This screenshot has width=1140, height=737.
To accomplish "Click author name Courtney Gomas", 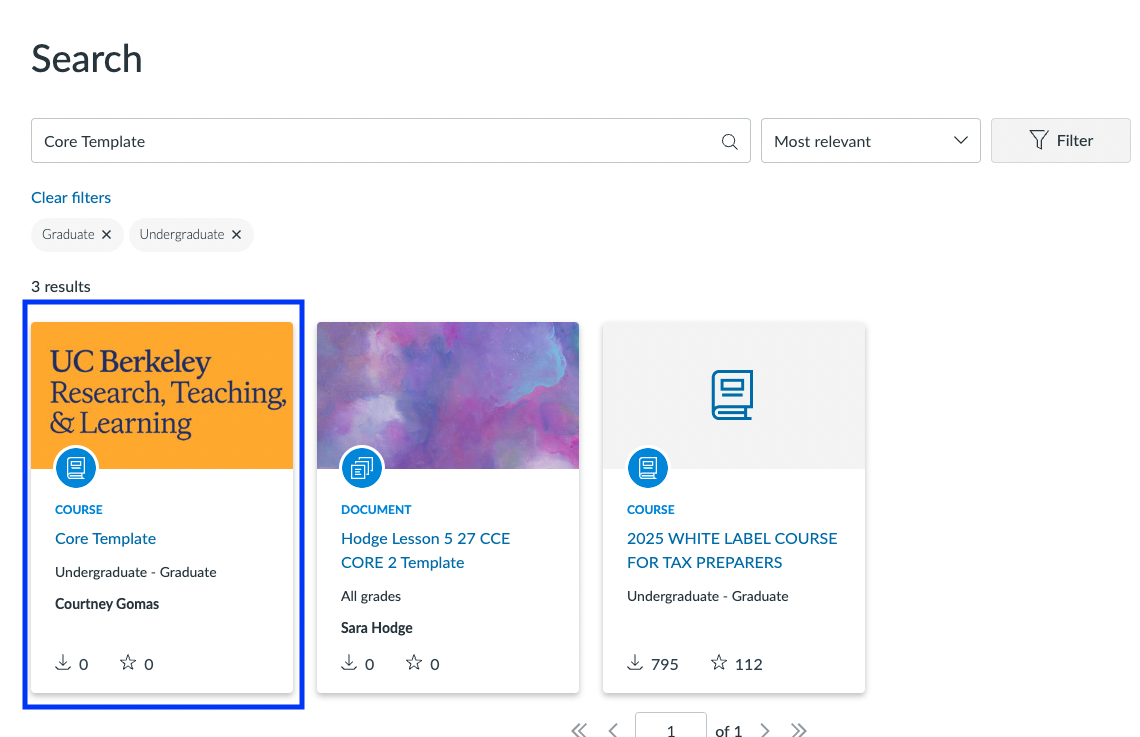I will click(x=107, y=604).
